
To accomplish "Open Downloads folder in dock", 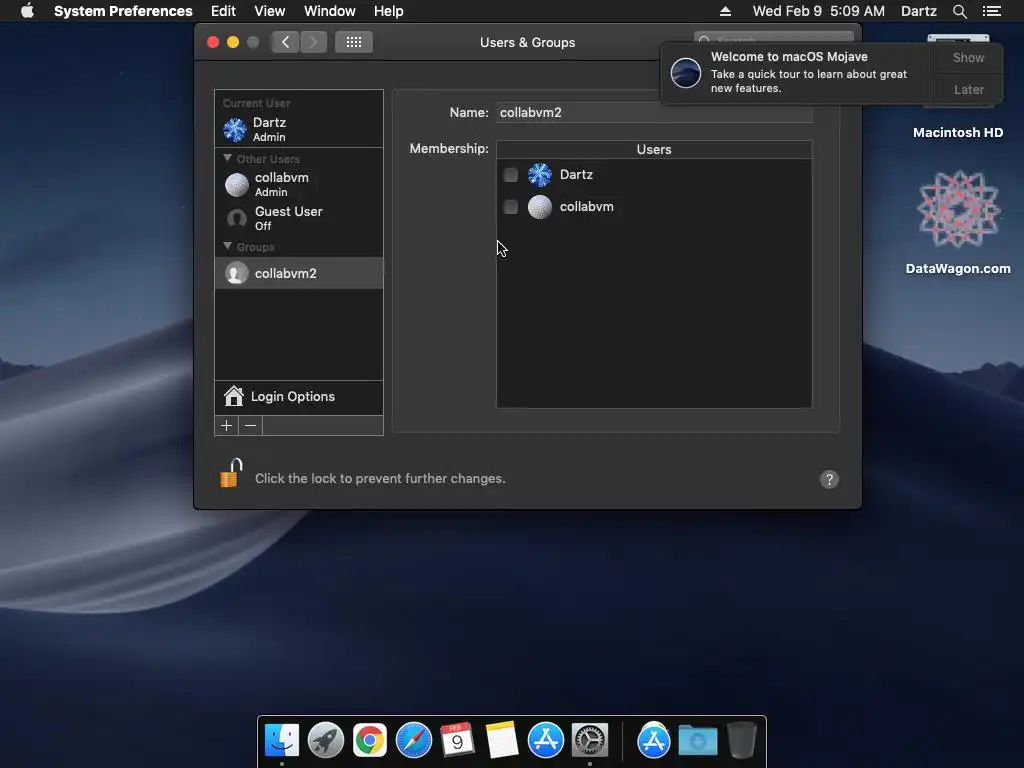I will [x=697, y=741].
